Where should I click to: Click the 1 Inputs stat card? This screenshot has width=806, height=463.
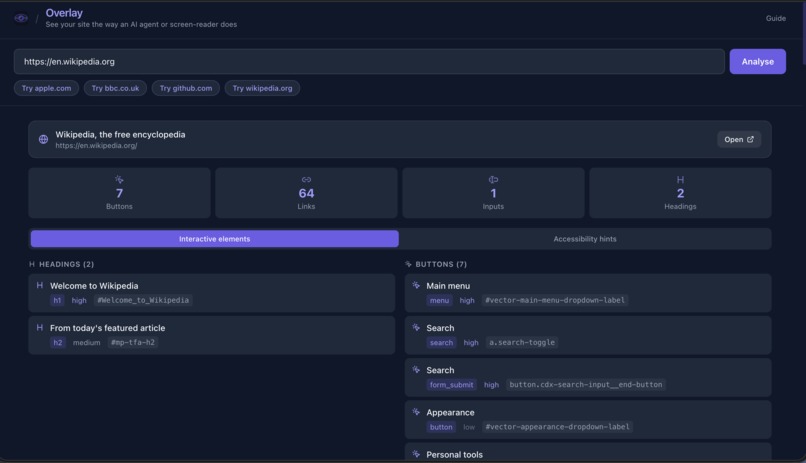[x=493, y=193]
